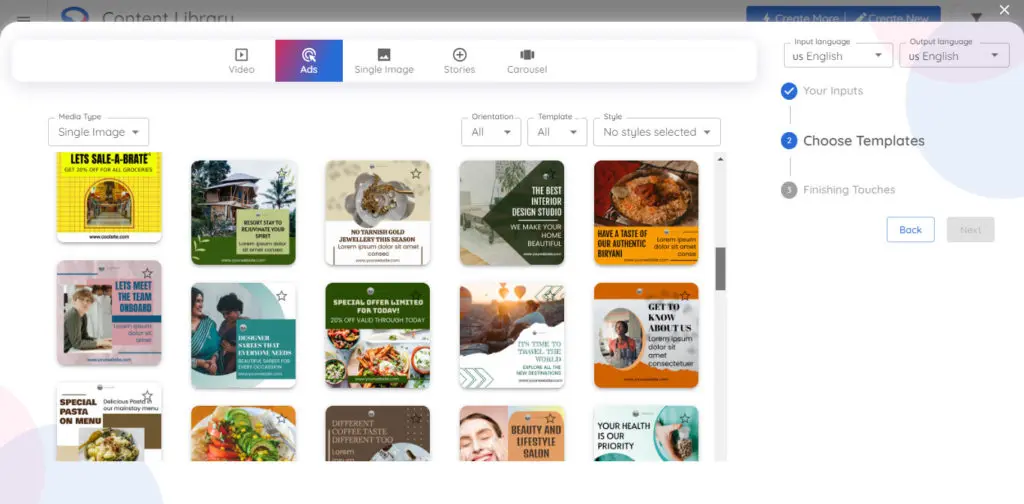
Task: Select the salad plate template thumbnail
Action: point(243,433)
